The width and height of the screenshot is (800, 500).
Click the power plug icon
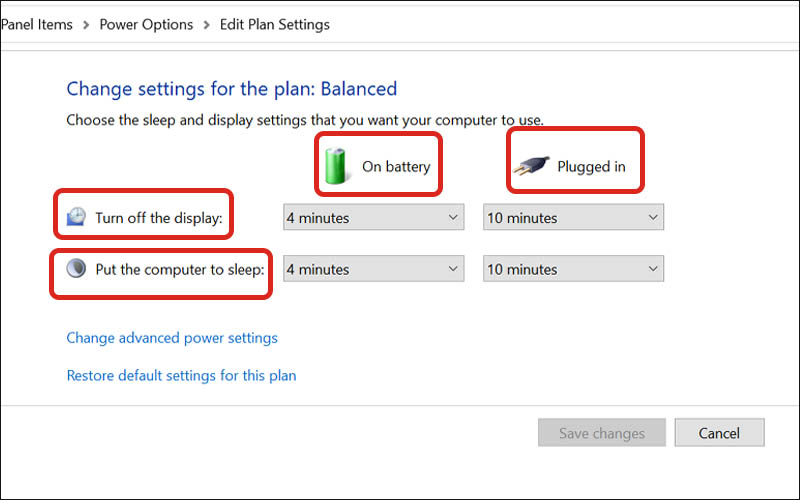530,167
